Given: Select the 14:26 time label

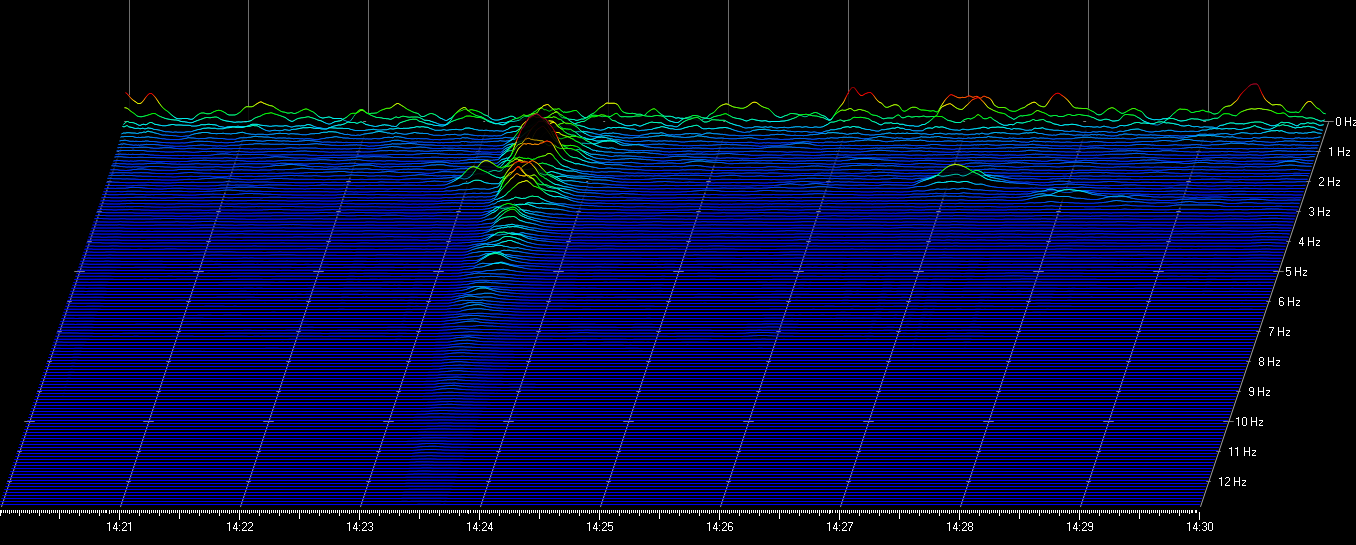Looking at the screenshot, I should 720,526.
